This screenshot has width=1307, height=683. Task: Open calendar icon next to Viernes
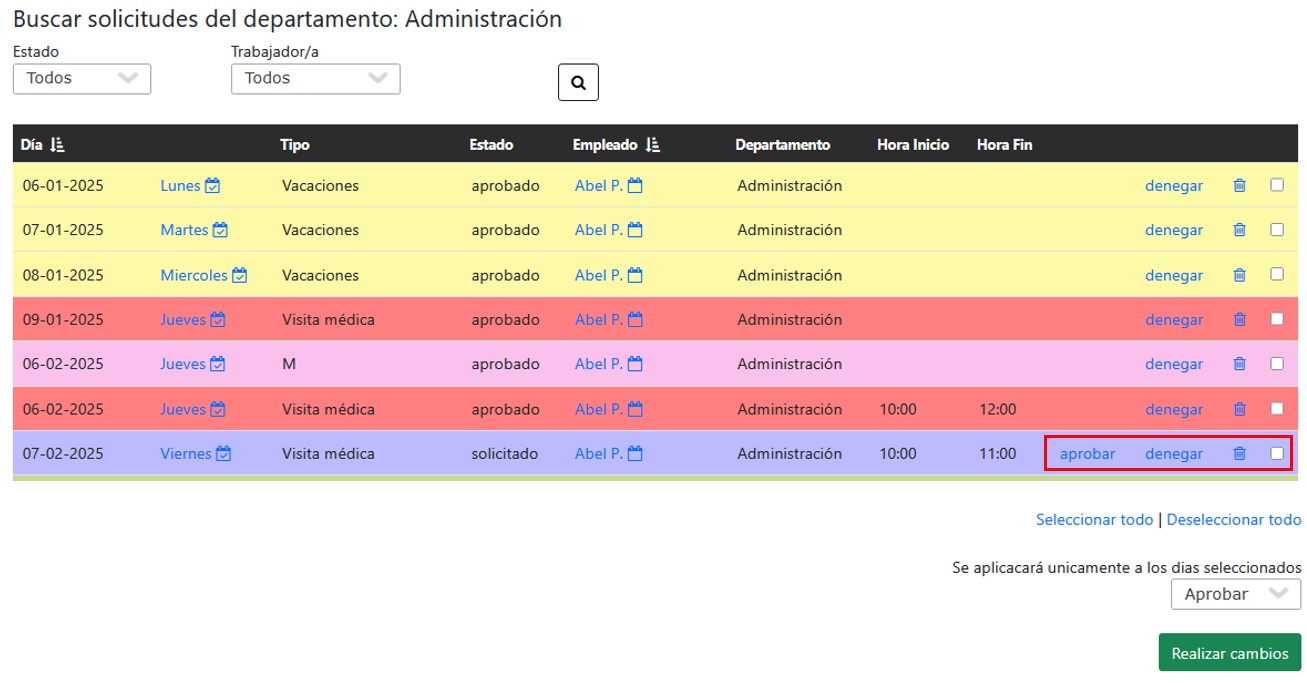pyautogui.click(x=224, y=453)
